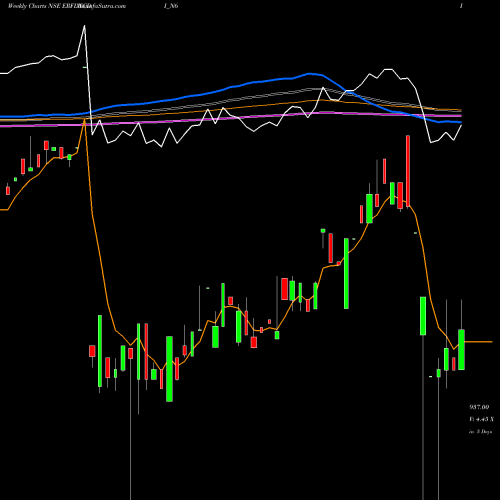Viewport: 500px width, 500px height.
Task: Click the 937.09 price value label
Action: (479, 407)
